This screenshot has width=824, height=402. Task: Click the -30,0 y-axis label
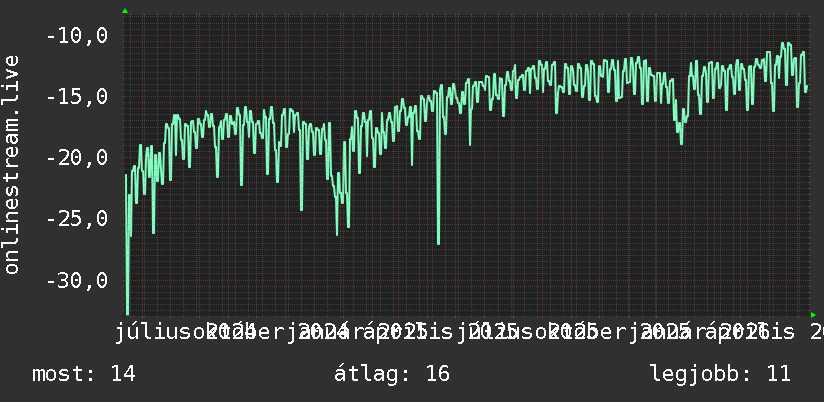click(x=77, y=280)
